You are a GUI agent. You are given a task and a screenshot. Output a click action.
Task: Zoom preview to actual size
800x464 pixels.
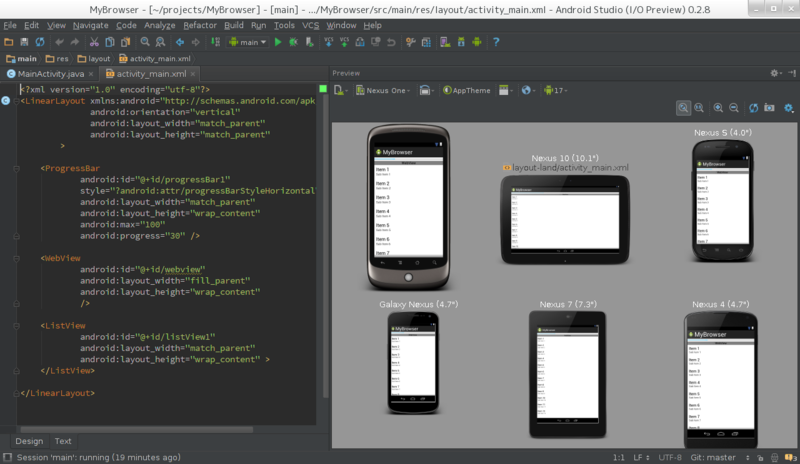tap(699, 108)
